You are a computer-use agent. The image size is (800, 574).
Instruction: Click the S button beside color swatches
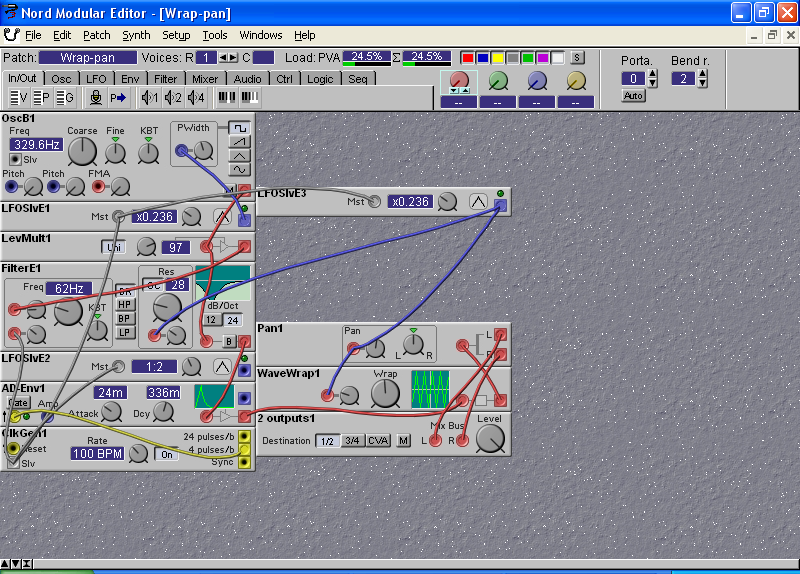577,58
